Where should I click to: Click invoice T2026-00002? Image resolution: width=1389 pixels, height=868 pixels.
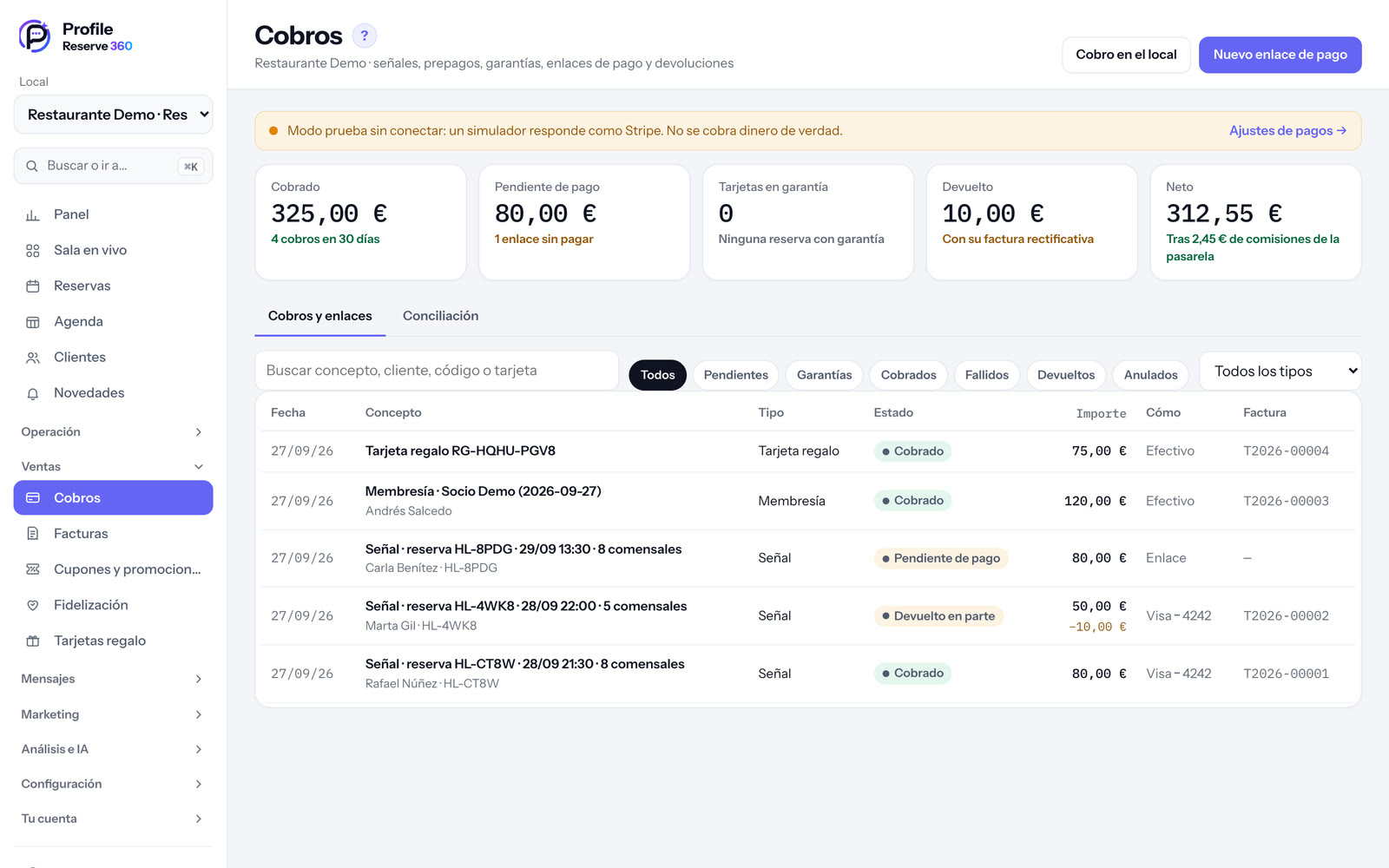coord(1286,615)
